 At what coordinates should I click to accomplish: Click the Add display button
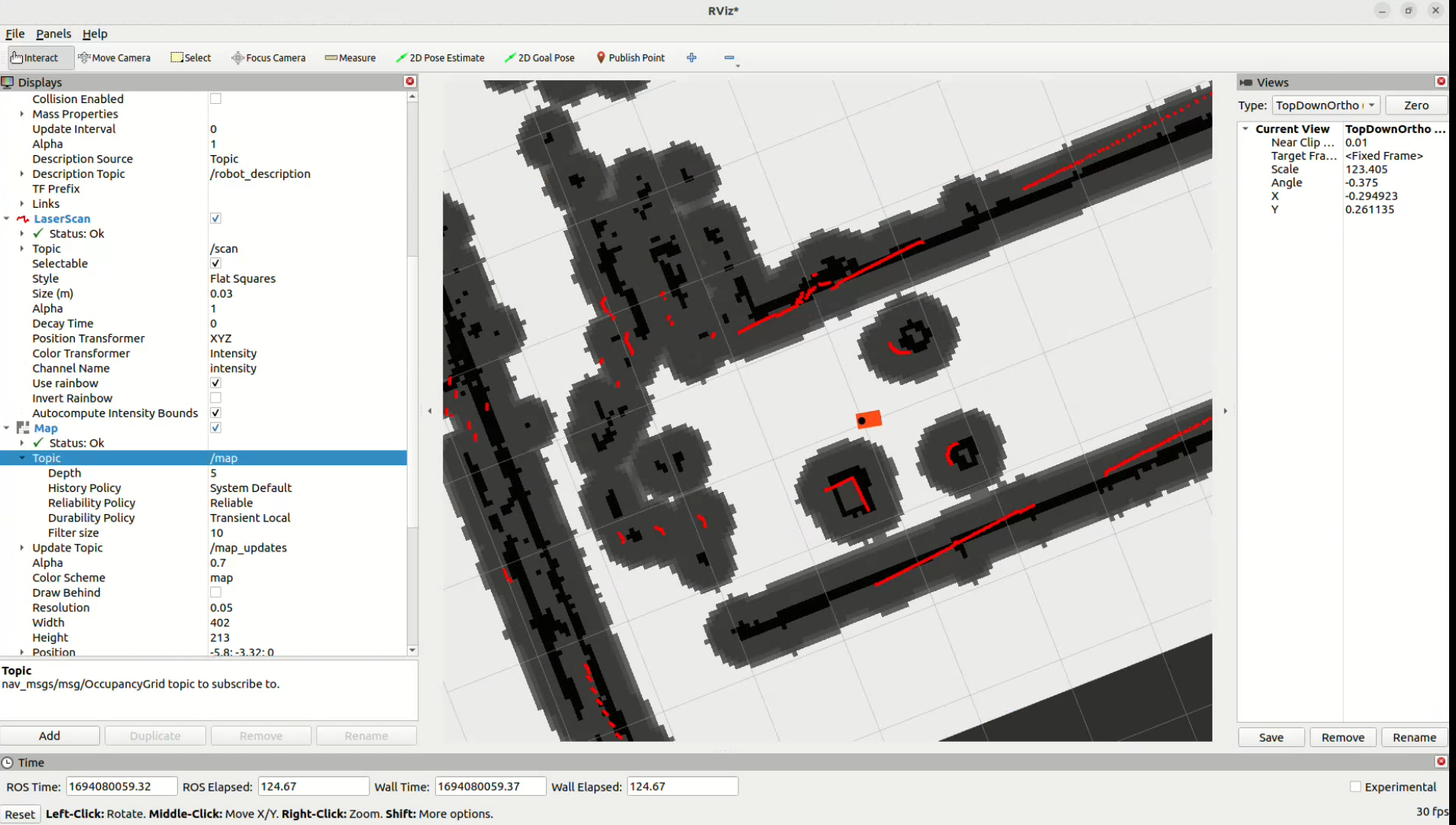tap(50, 736)
